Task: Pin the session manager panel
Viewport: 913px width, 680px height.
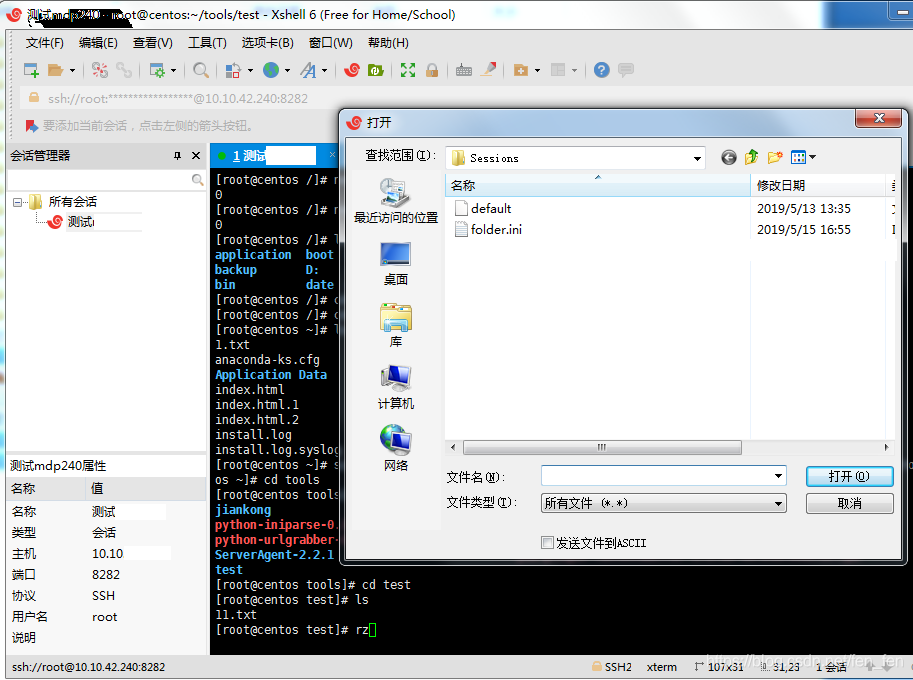Action: point(177,155)
